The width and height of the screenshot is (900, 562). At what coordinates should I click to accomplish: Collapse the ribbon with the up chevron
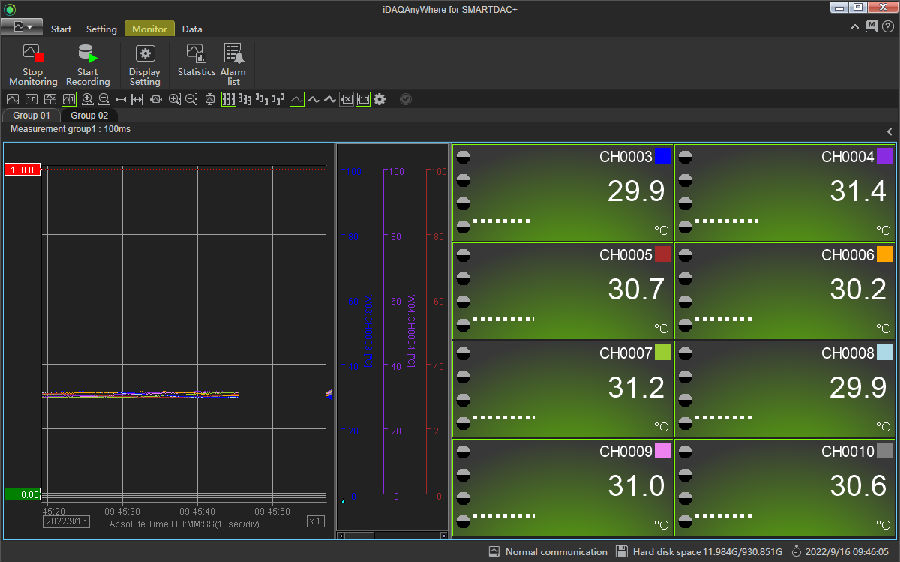pyautogui.click(x=855, y=26)
